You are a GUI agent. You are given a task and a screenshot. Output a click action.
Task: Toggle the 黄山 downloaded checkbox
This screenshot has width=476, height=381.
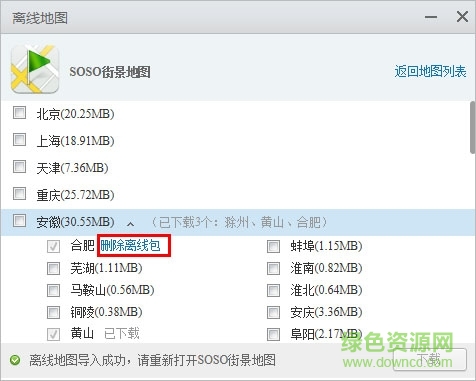[53, 334]
